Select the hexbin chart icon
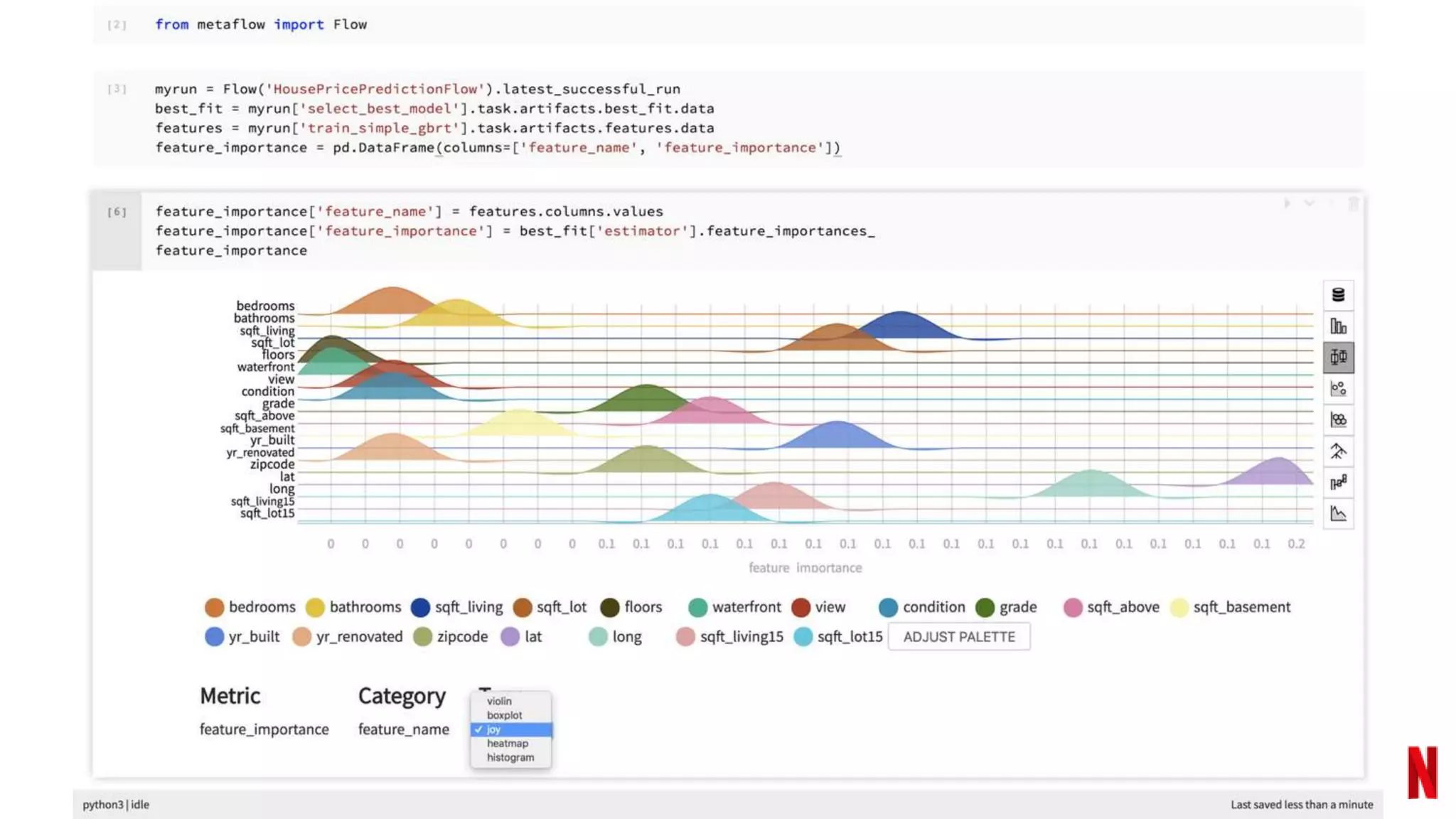Image resolution: width=1456 pixels, height=819 pixels. 1338,419
